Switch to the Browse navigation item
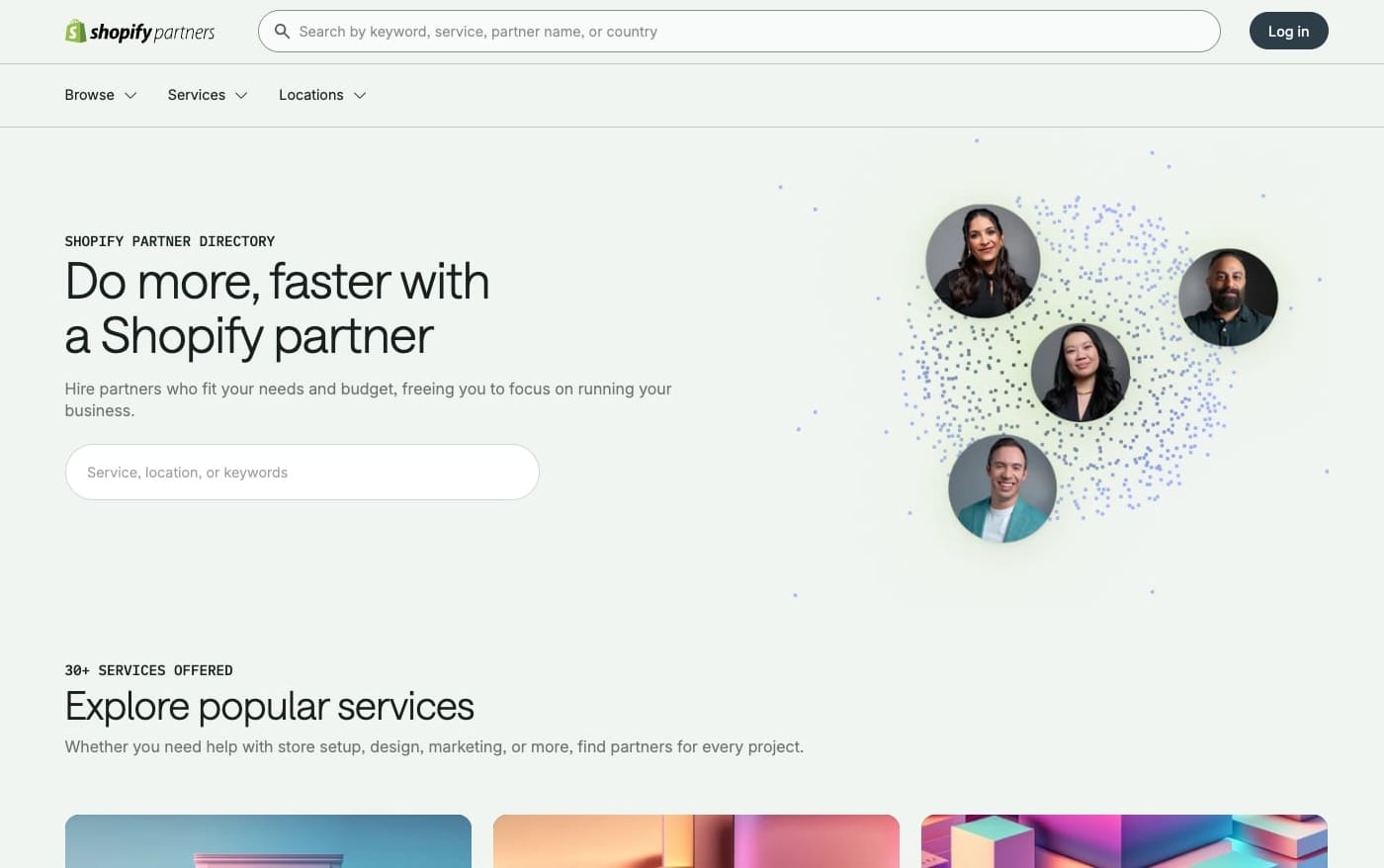The image size is (1384, 868). 89,95
